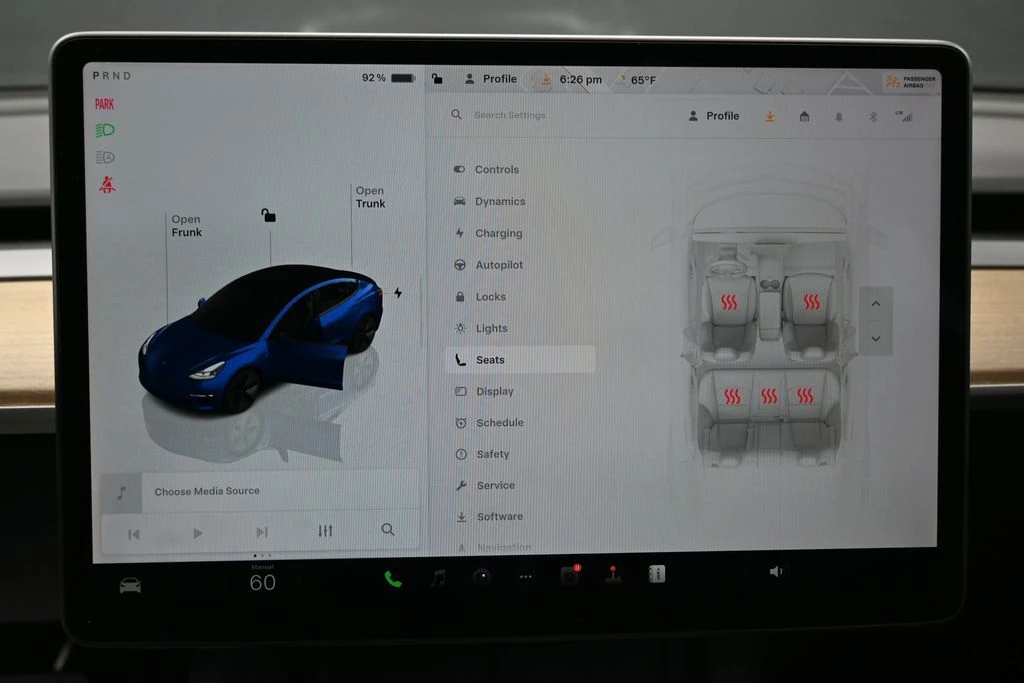Open the audio equalizer sliders control
The image size is (1024, 683).
click(325, 531)
